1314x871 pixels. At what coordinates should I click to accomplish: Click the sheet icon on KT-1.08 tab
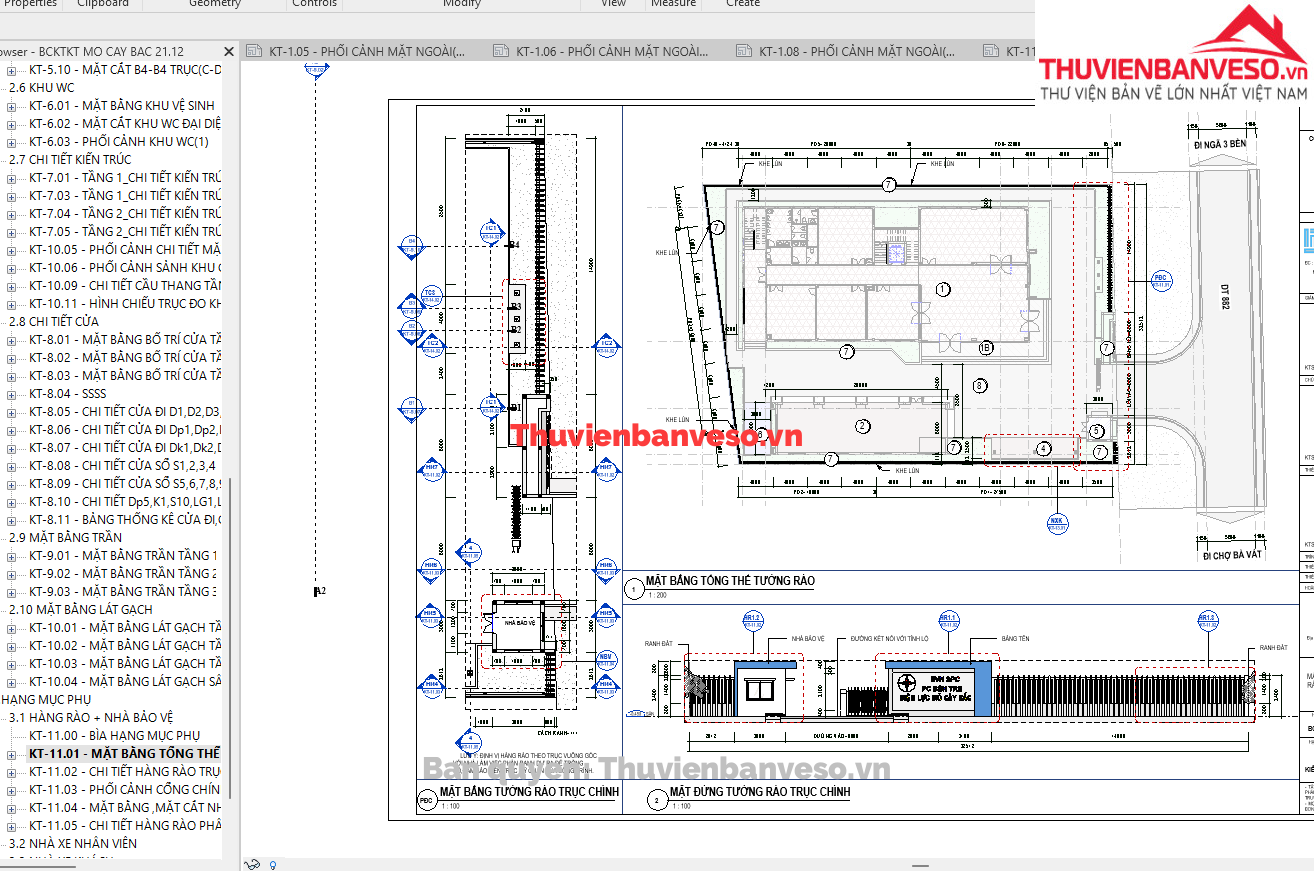pyautogui.click(x=743, y=52)
